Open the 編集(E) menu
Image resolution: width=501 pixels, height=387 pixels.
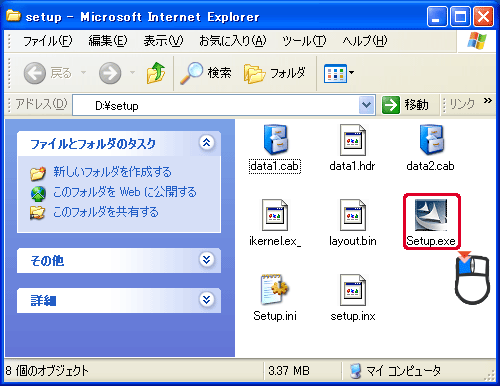tap(108, 41)
